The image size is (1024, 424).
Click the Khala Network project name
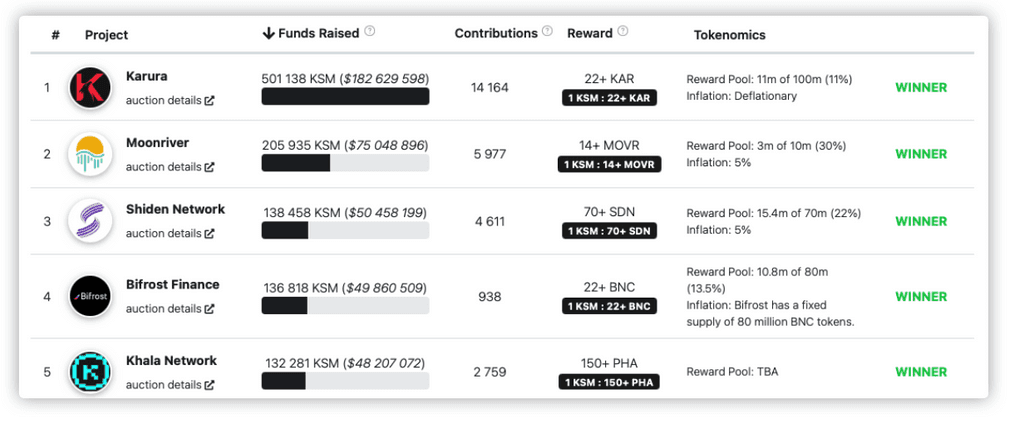pyautogui.click(x=171, y=361)
